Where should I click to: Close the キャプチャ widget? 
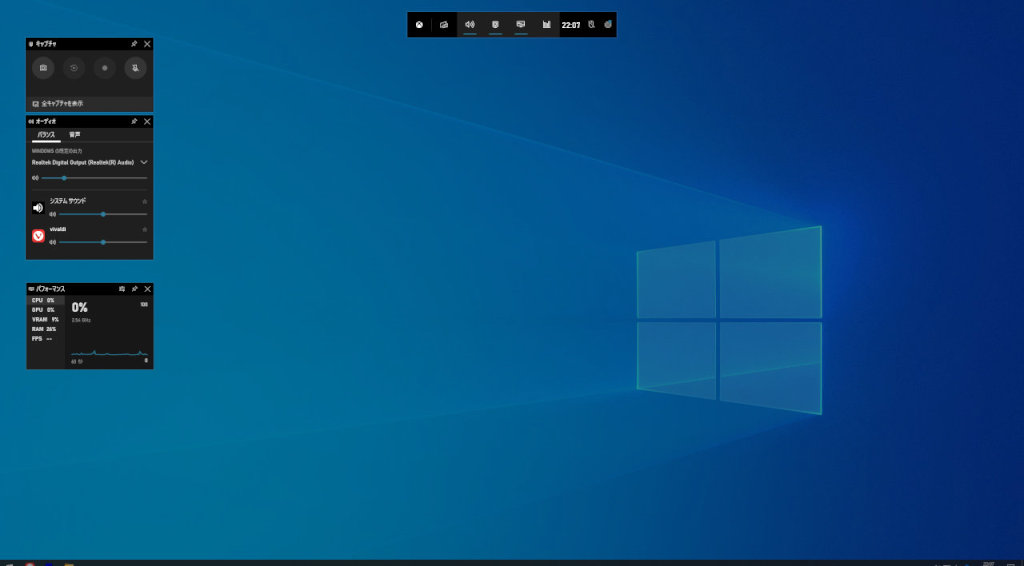tap(147, 44)
